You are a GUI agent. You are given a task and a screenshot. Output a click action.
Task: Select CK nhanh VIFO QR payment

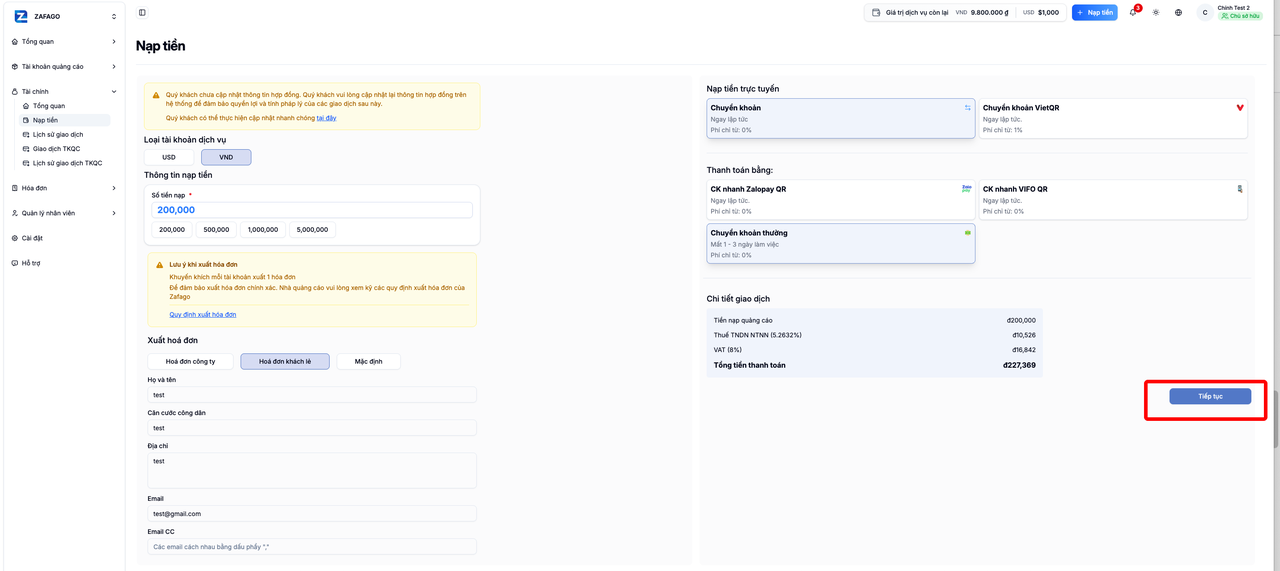[x=1113, y=200]
